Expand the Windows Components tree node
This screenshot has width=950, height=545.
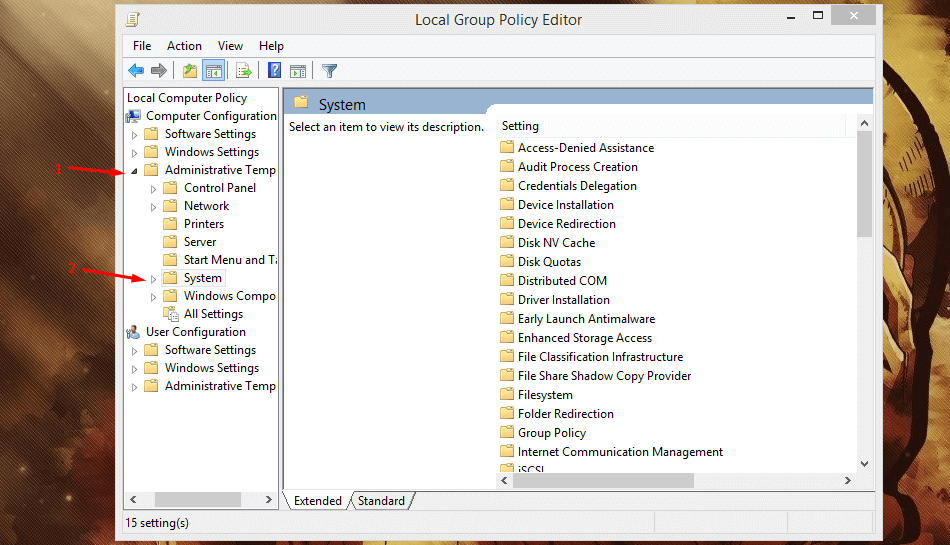(153, 297)
